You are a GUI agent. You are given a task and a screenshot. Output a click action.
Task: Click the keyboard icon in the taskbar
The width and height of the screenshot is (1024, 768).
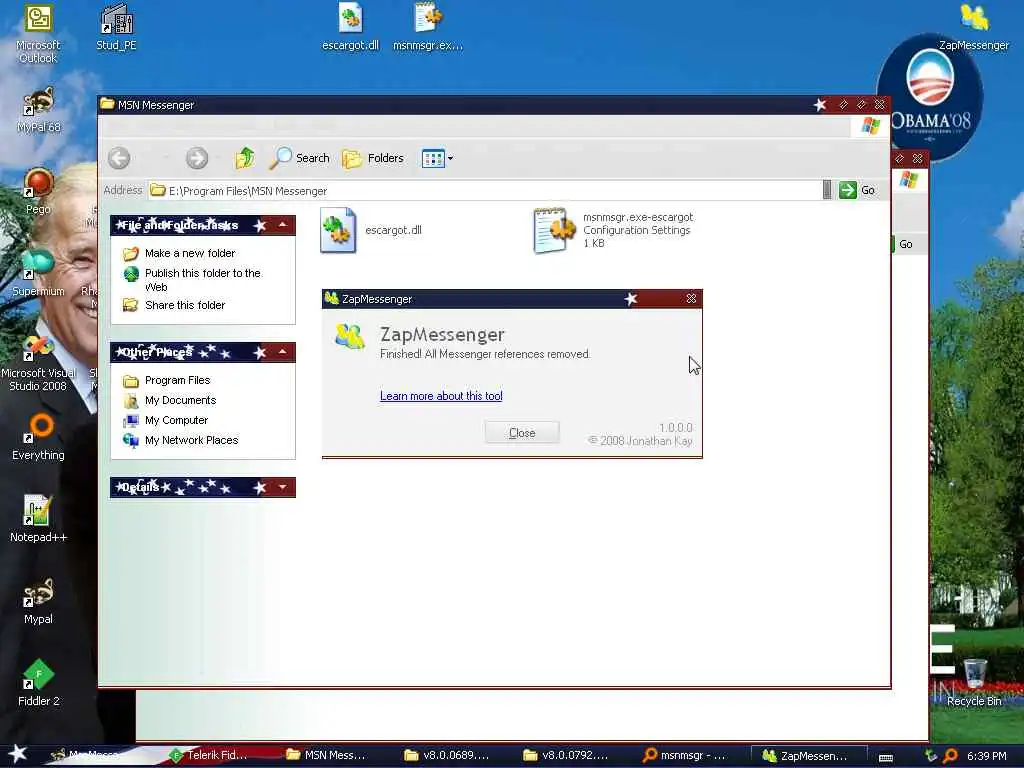886,757
